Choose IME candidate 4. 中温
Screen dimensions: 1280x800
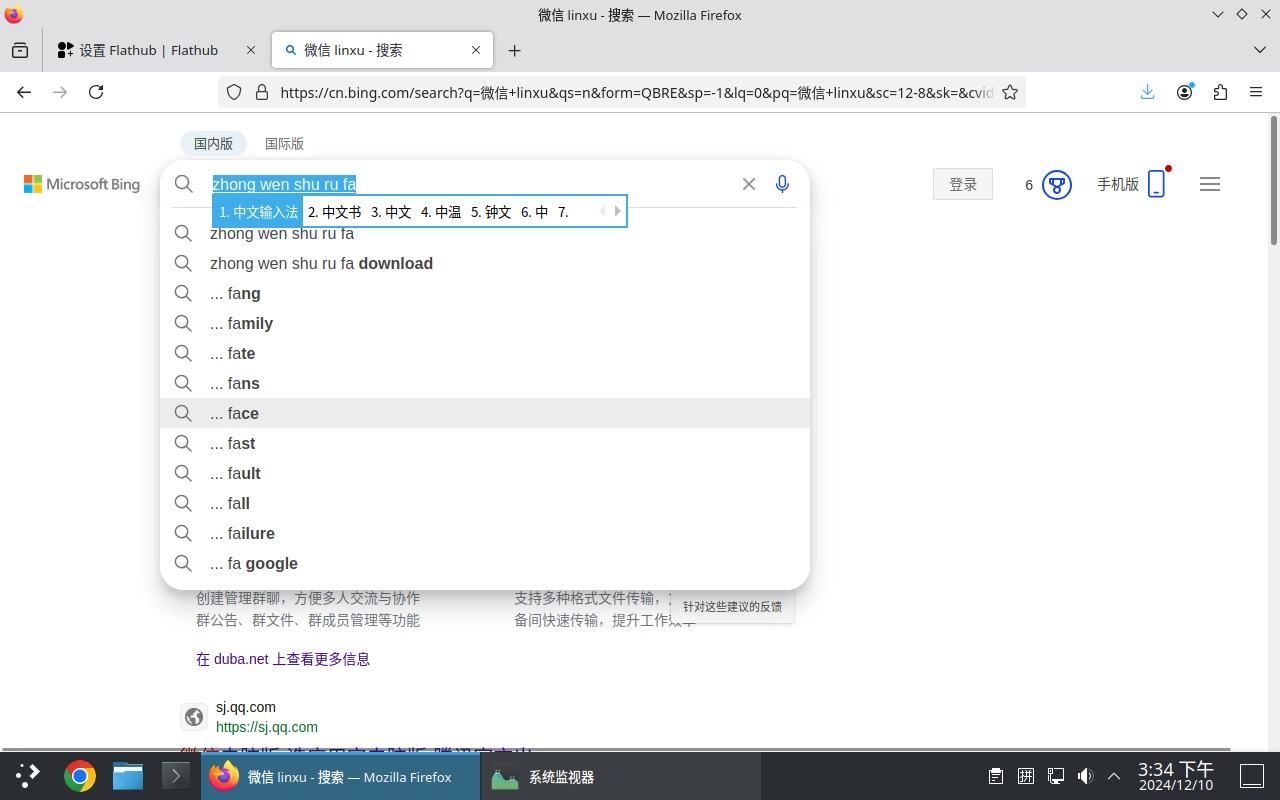click(441, 212)
